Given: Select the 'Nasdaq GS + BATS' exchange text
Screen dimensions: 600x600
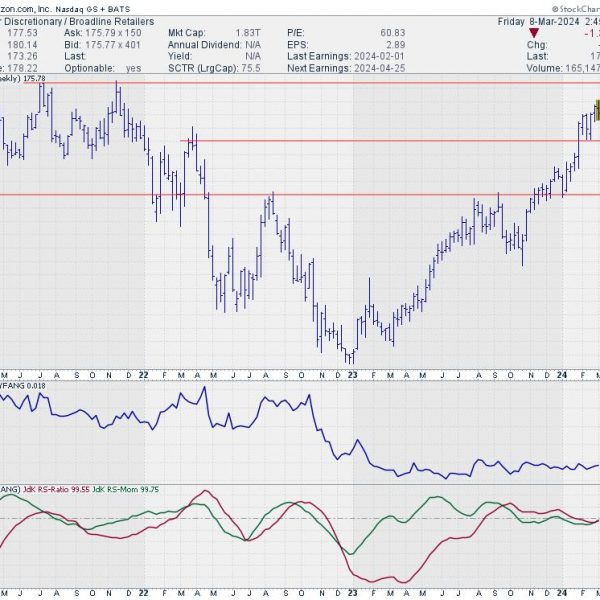Looking at the screenshot, I should pos(93,9).
